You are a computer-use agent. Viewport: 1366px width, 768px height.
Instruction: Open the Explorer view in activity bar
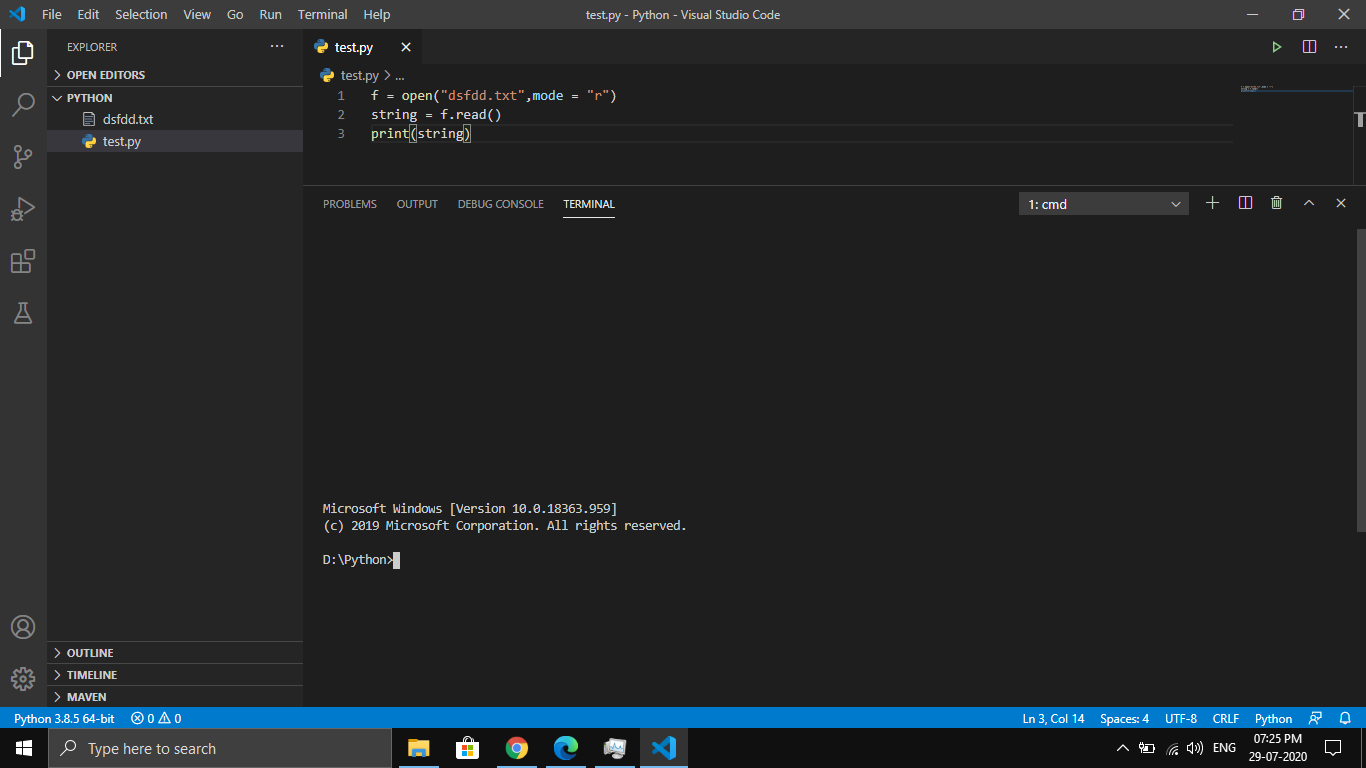click(x=23, y=52)
